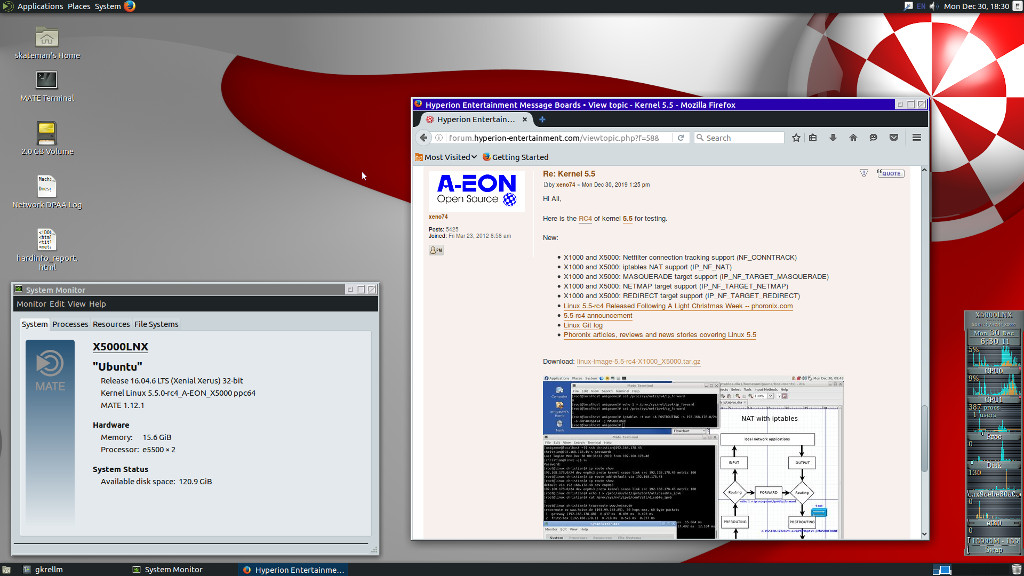Click the Firefox Search field

tap(739, 138)
